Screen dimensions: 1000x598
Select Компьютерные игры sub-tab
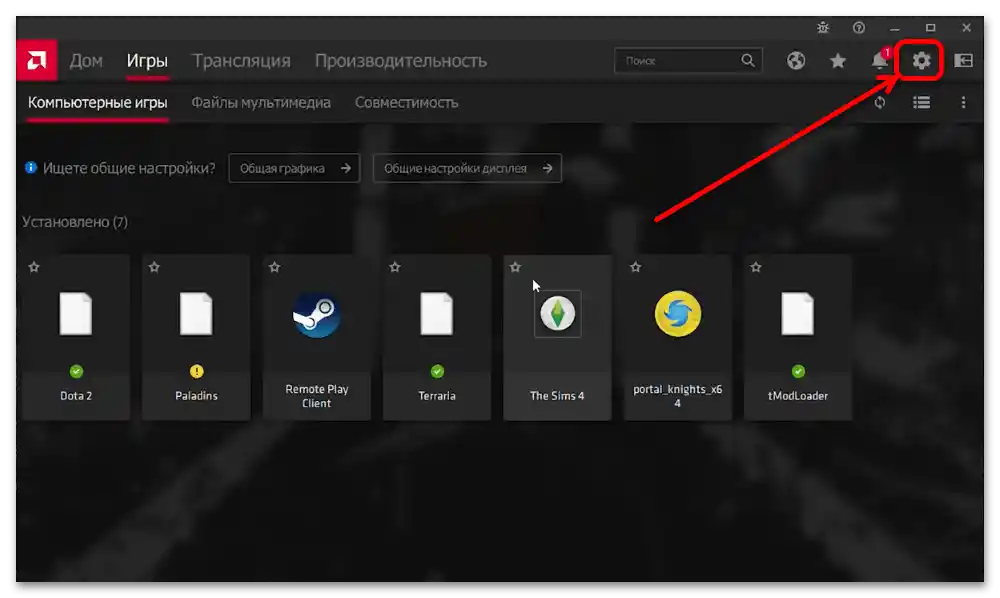pos(98,103)
